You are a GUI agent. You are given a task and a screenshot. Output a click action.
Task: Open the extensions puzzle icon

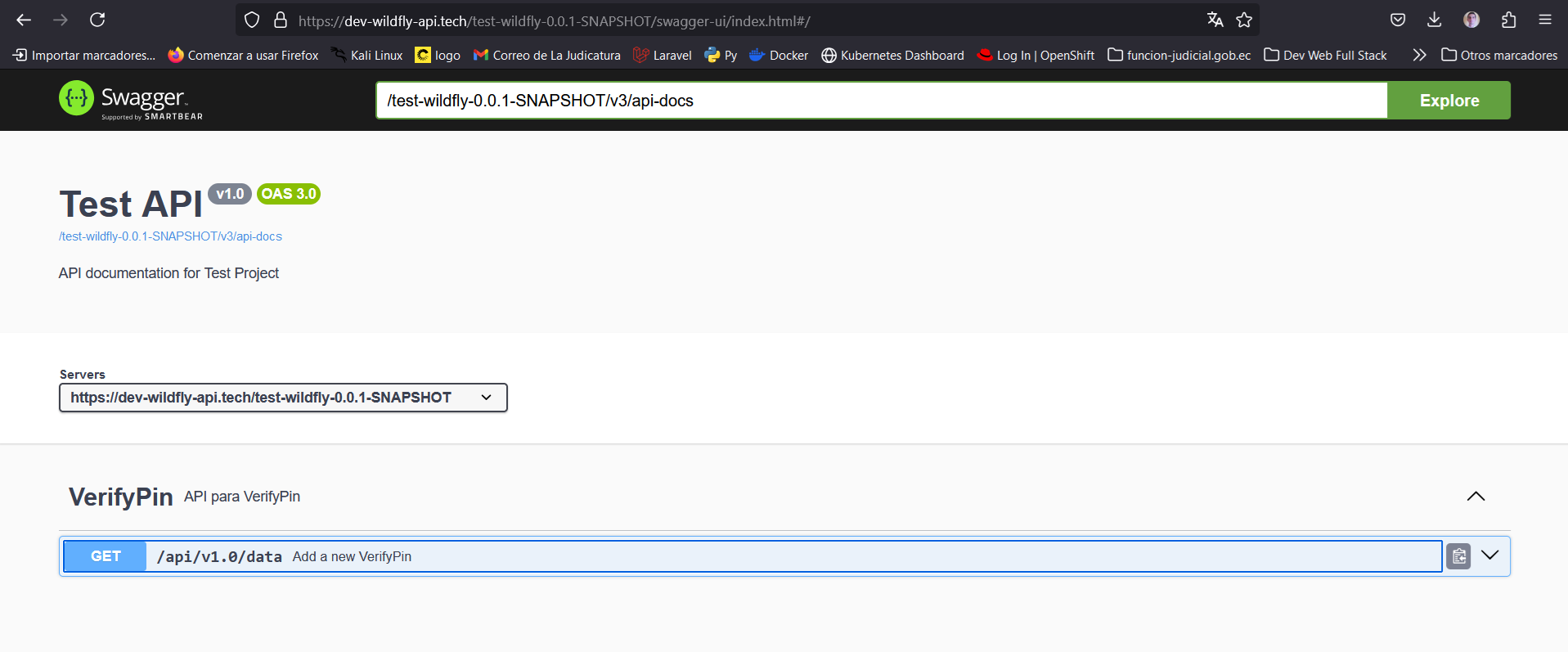[x=1508, y=20]
